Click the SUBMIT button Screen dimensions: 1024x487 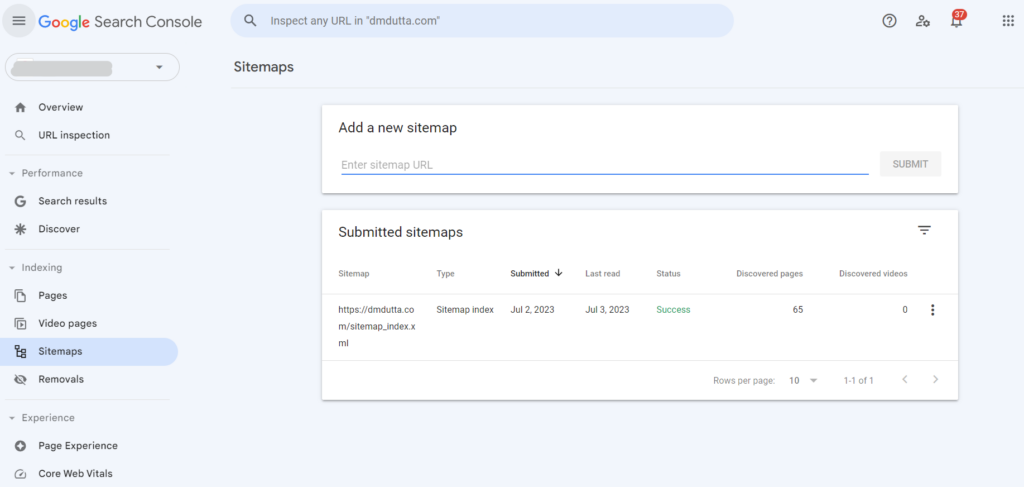(x=910, y=164)
